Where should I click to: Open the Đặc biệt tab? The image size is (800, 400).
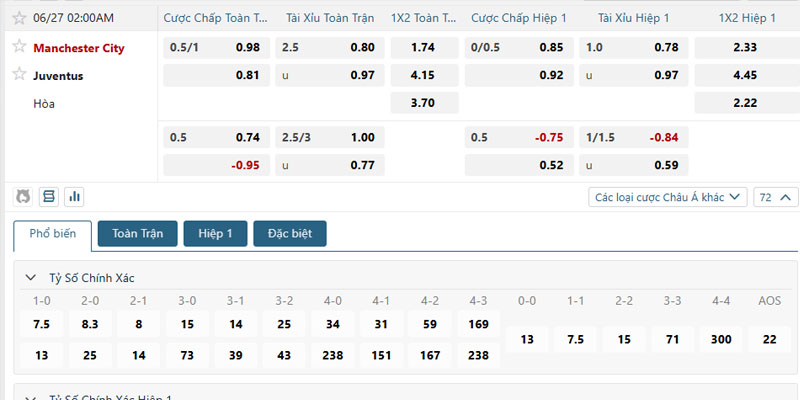[290, 234]
